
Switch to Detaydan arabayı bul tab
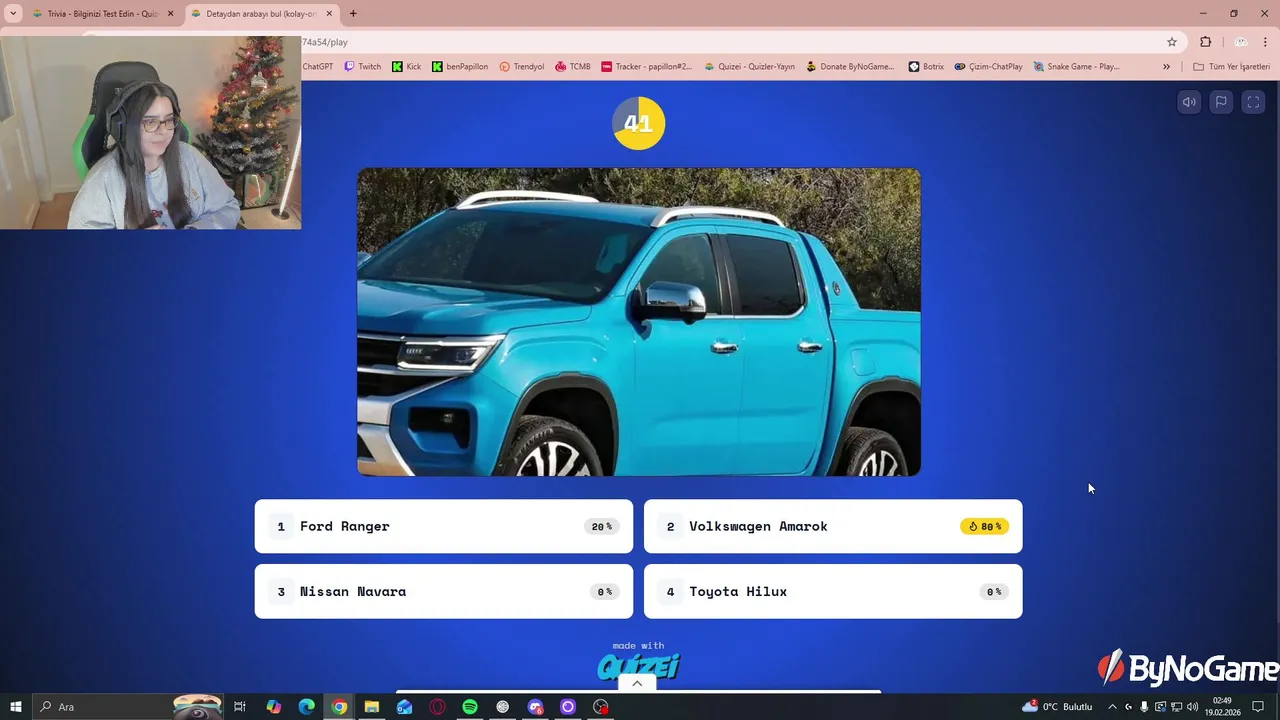[262, 14]
